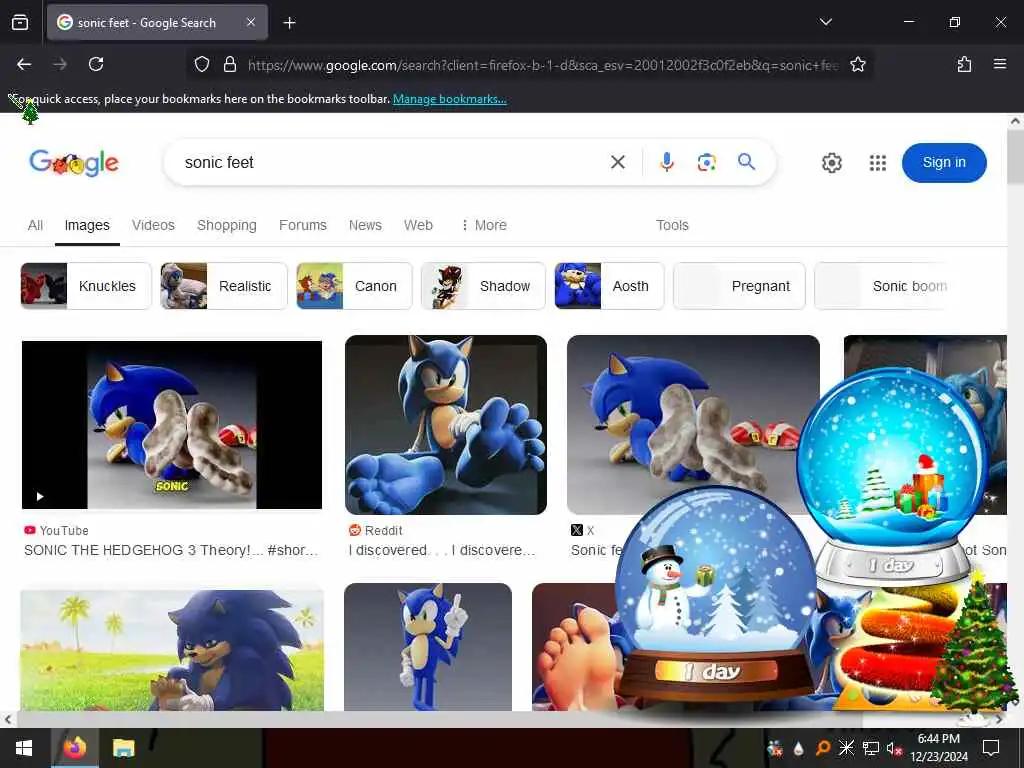Switch to Videos results

click(153, 225)
